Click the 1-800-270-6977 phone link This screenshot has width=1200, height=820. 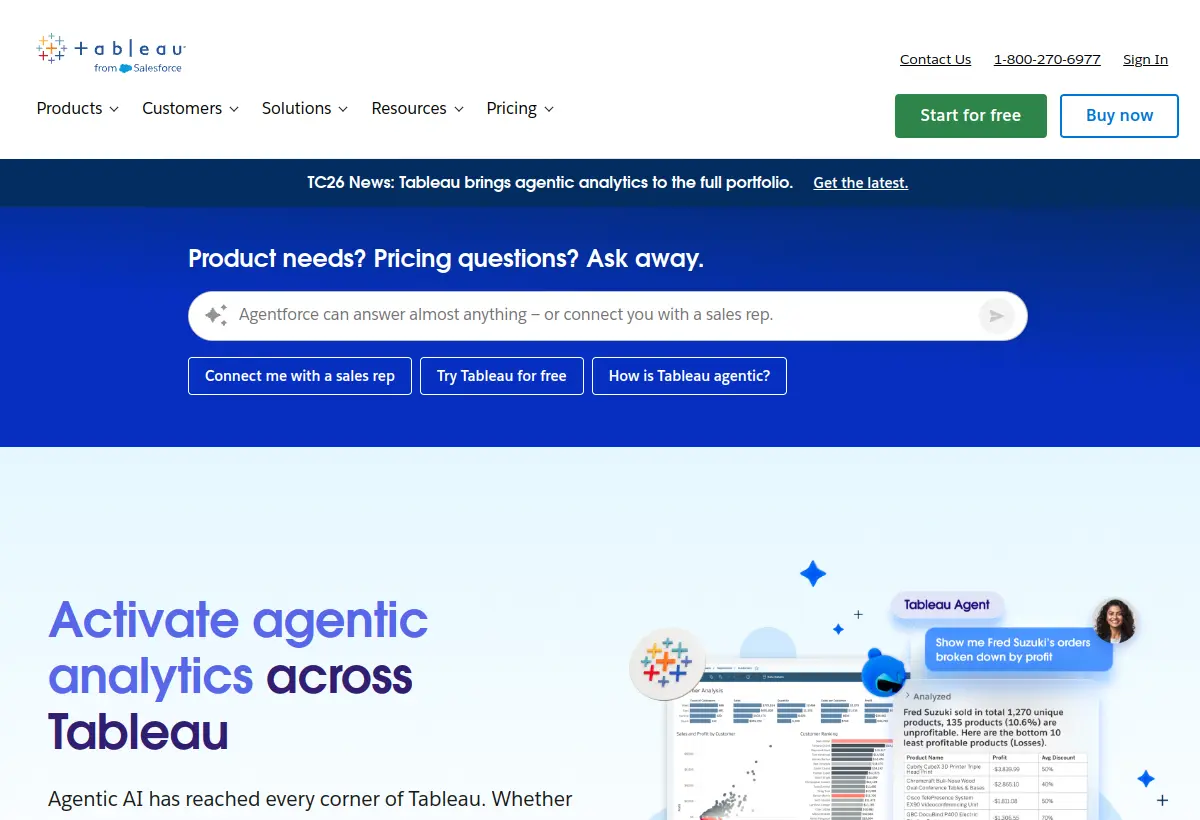[1047, 59]
